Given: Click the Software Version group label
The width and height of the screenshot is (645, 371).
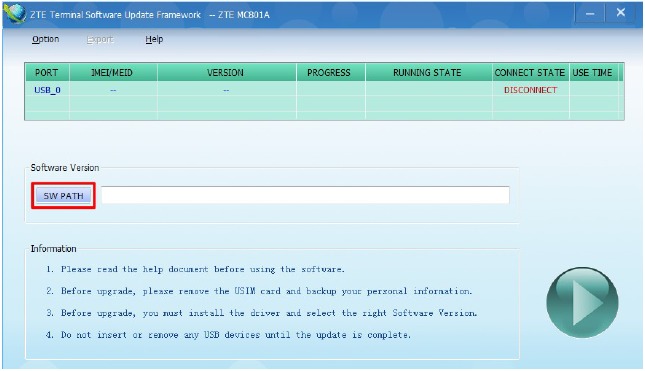Looking at the screenshot, I should click(x=65, y=168).
